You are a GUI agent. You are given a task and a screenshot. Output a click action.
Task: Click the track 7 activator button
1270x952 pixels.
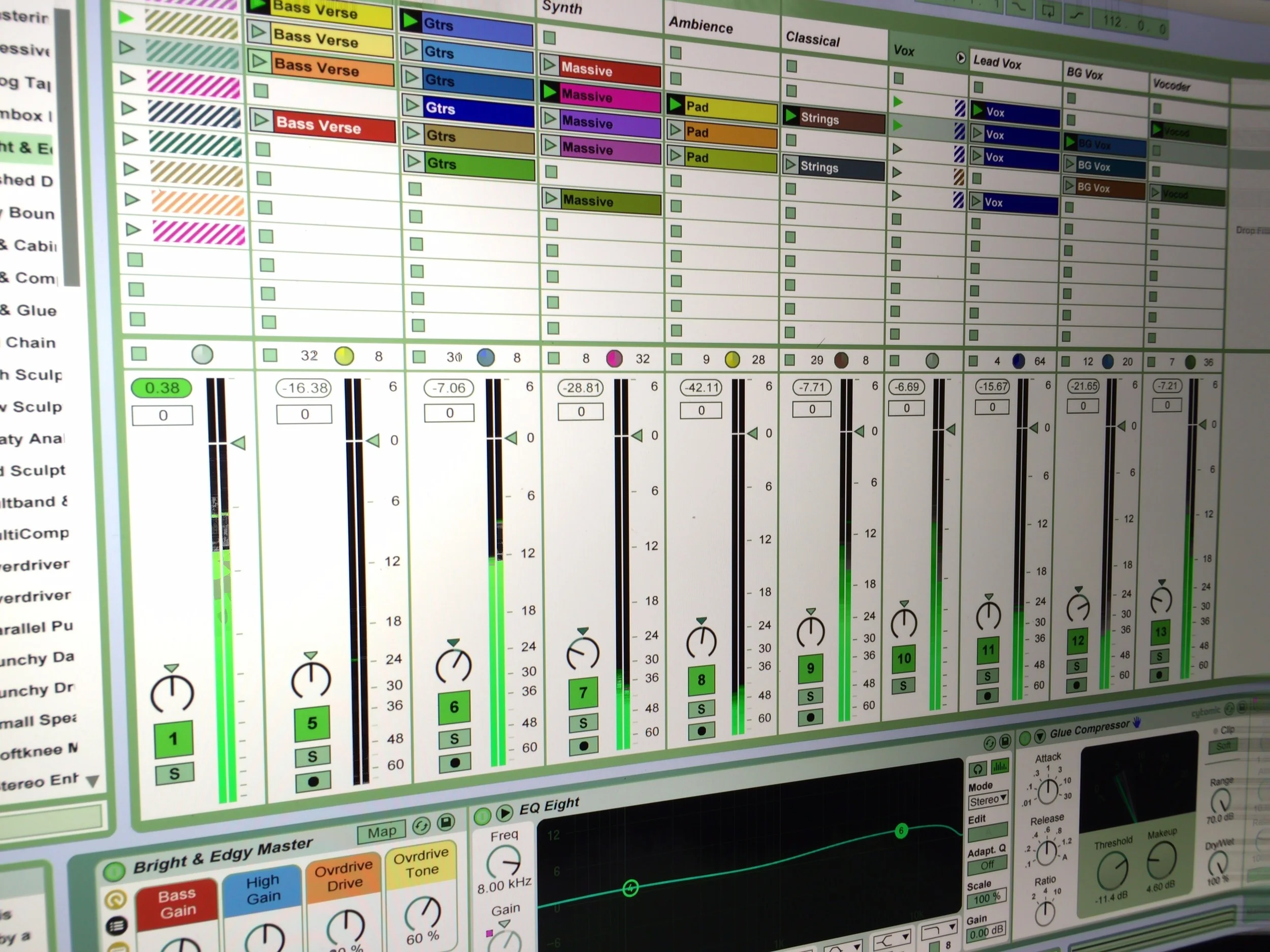click(583, 693)
